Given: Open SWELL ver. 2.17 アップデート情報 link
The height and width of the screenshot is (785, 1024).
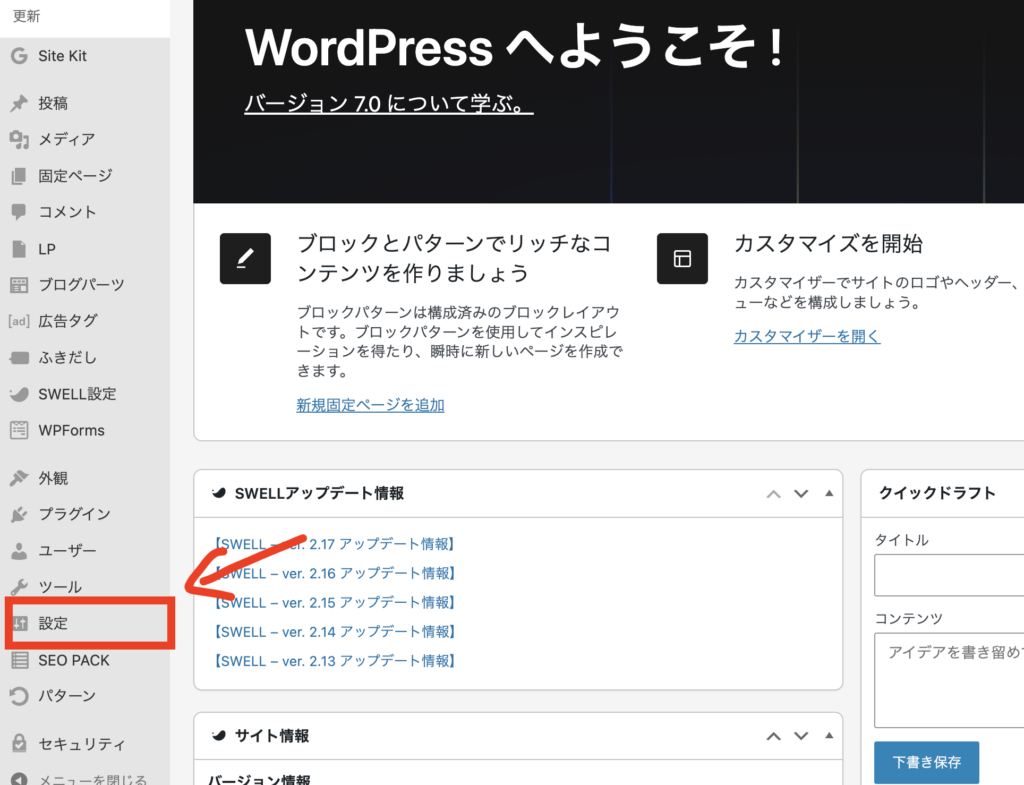Looking at the screenshot, I should click(x=334, y=544).
